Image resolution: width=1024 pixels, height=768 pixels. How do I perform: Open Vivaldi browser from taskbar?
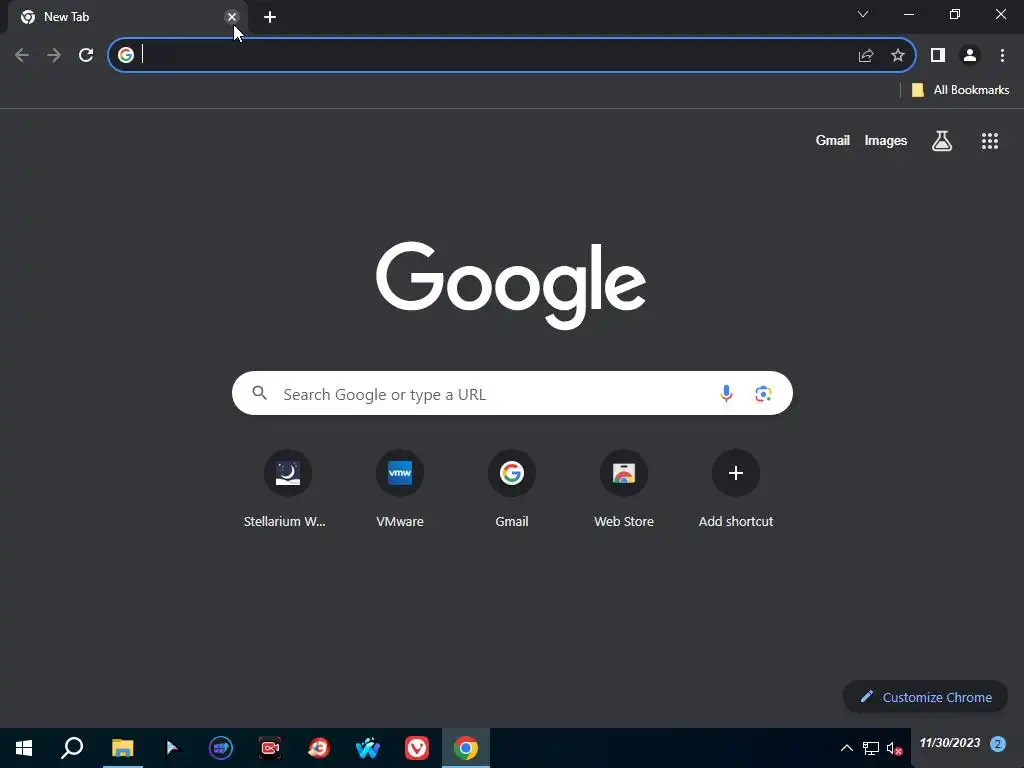pyautogui.click(x=417, y=748)
